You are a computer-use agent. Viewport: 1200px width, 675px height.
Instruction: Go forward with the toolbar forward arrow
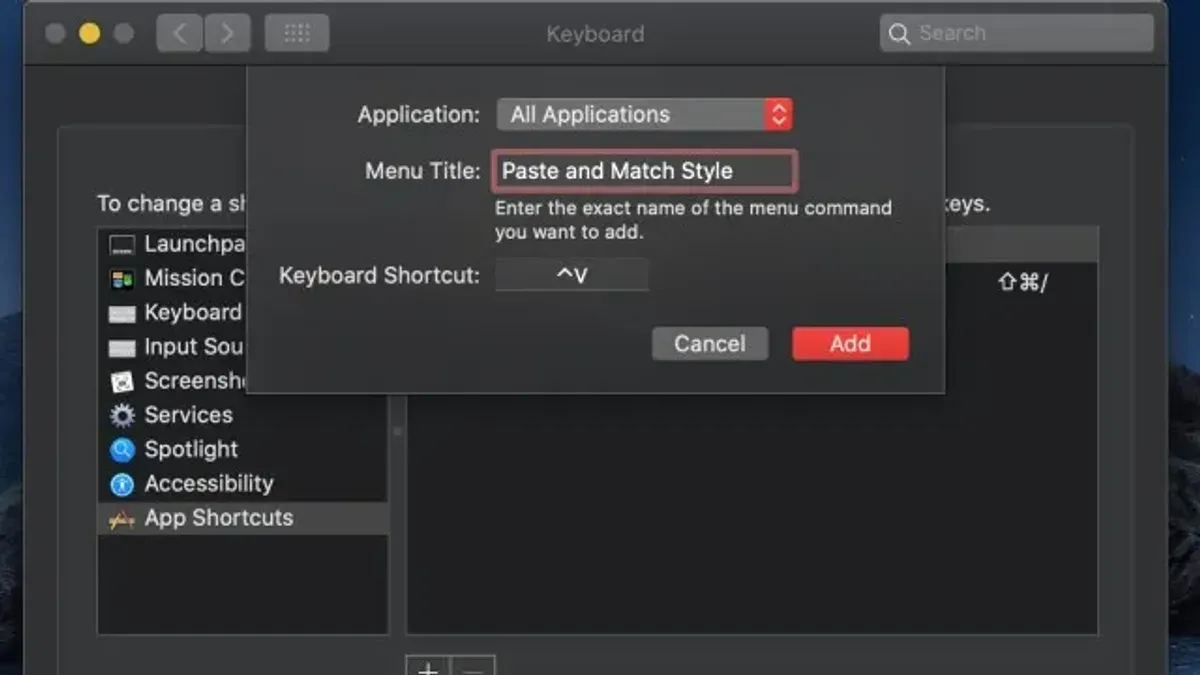click(x=227, y=34)
